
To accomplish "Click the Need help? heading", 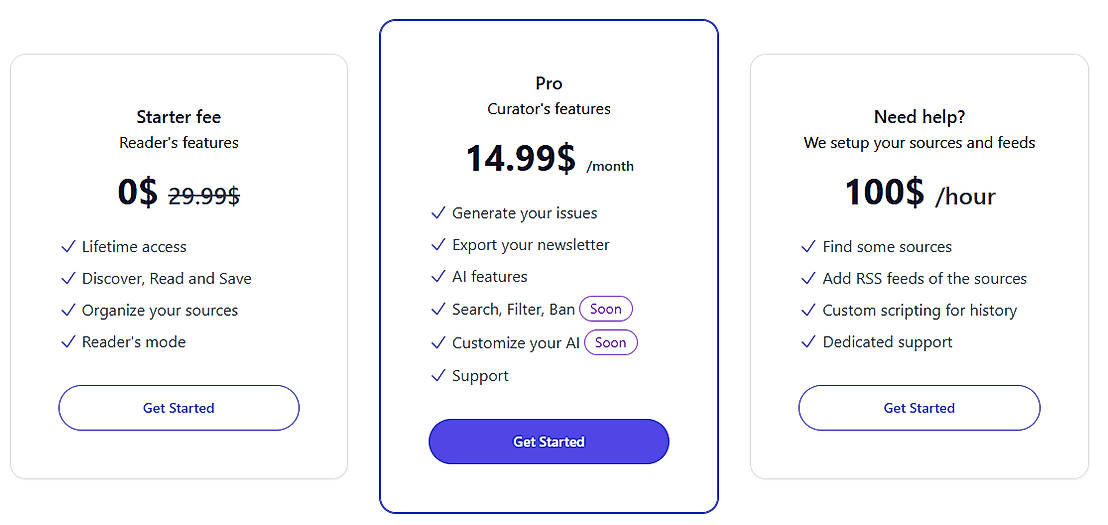I will click(x=919, y=117).
